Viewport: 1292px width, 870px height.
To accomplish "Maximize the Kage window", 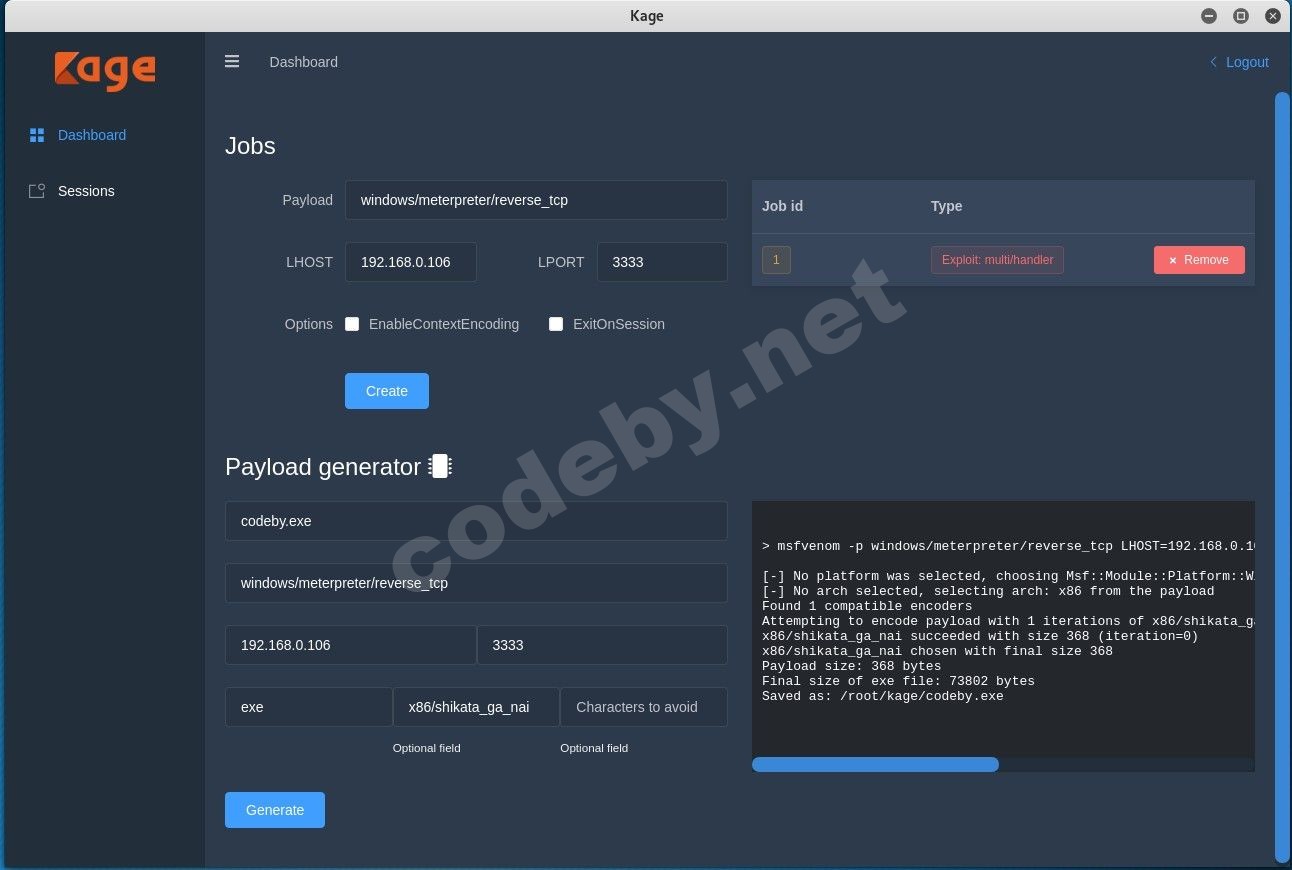I will click(1241, 16).
